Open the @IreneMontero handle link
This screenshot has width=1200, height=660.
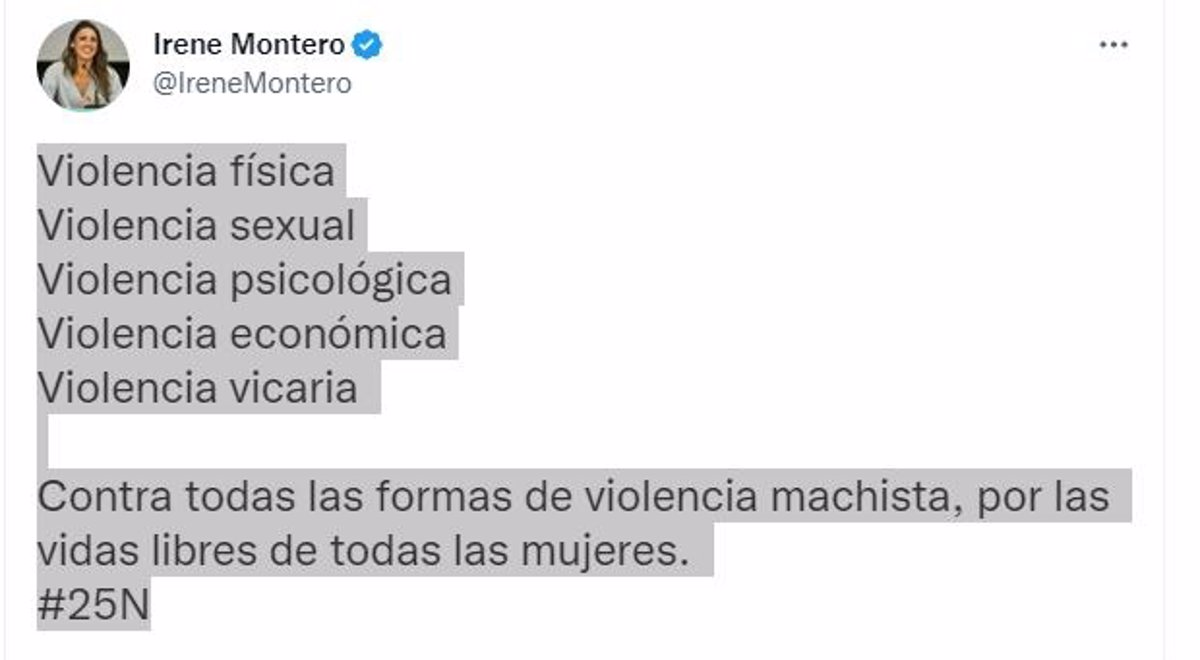click(x=252, y=84)
